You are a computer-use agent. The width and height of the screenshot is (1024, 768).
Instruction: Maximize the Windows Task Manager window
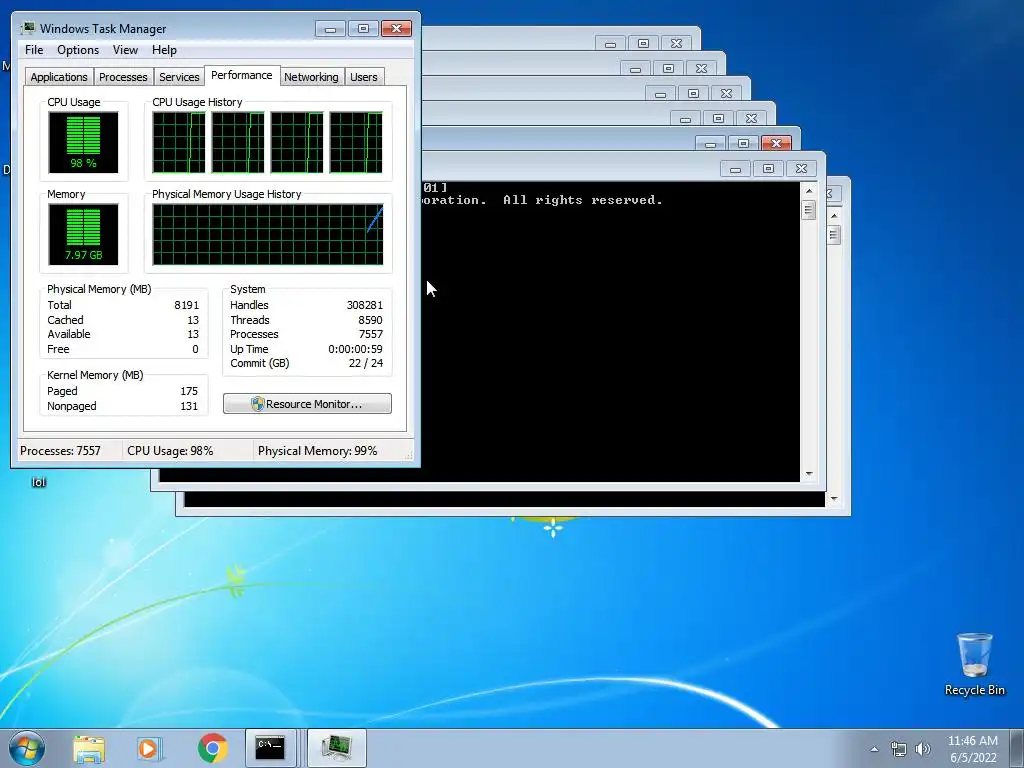point(363,29)
